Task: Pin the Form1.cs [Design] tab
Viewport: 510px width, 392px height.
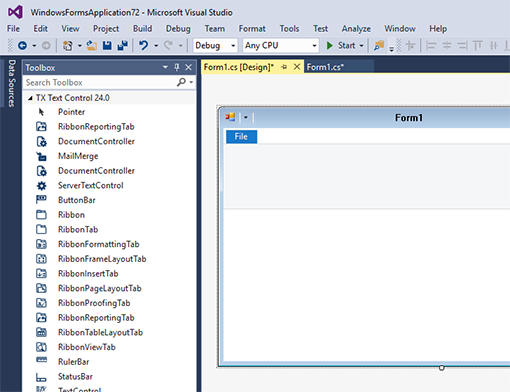Action: tap(284, 67)
